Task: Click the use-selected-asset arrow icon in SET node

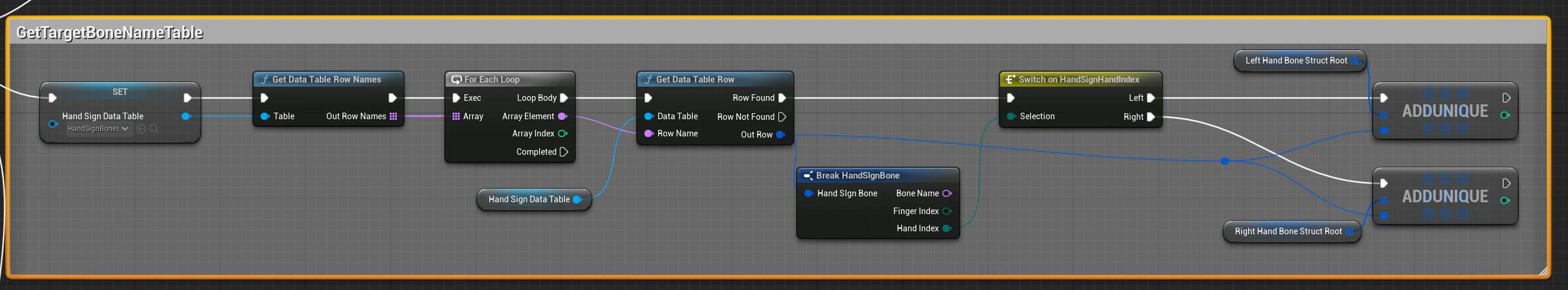Action: click(141, 129)
